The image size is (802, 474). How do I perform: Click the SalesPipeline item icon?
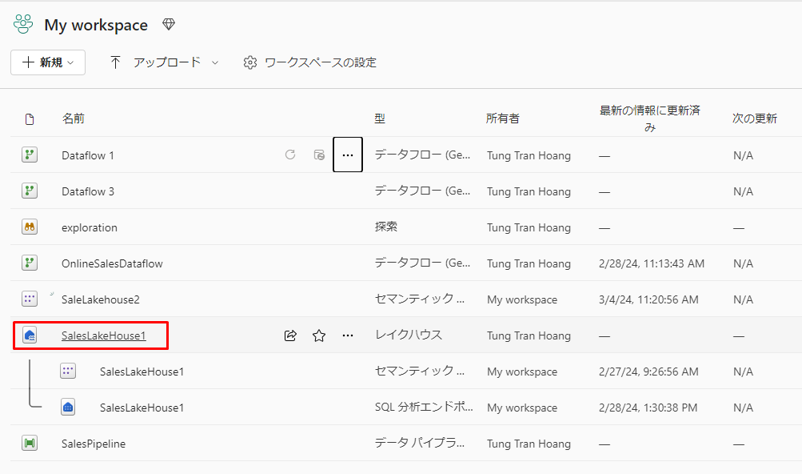30,443
